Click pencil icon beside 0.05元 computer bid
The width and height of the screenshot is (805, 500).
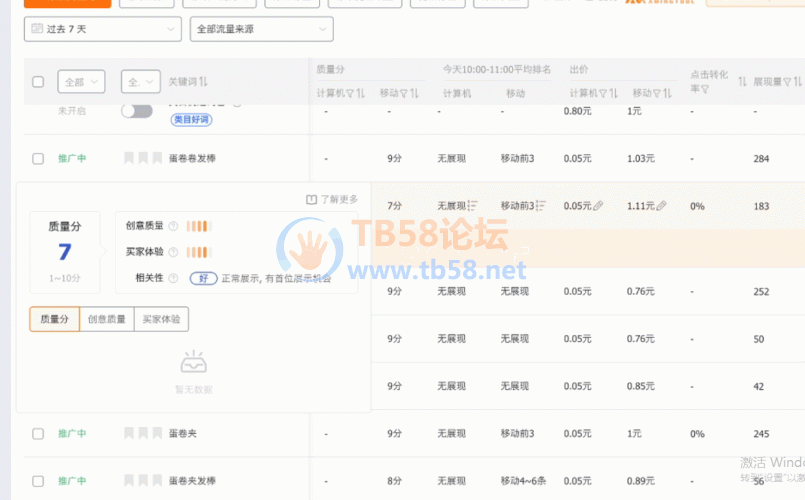pos(598,206)
